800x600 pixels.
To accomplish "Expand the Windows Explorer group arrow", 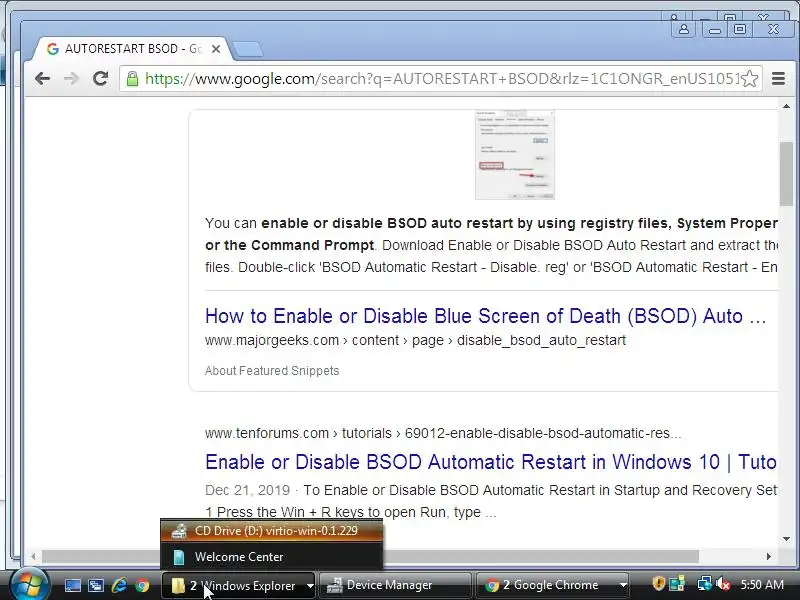I will click(310, 586).
